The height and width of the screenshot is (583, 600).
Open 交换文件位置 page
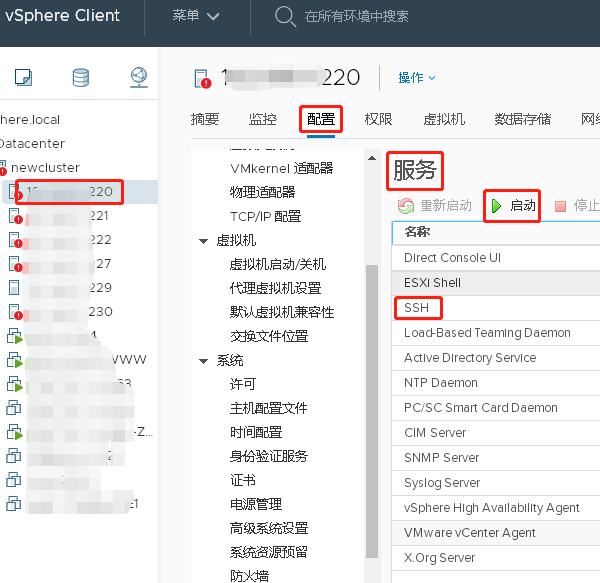pyautogui.click(x=269, y=337)
